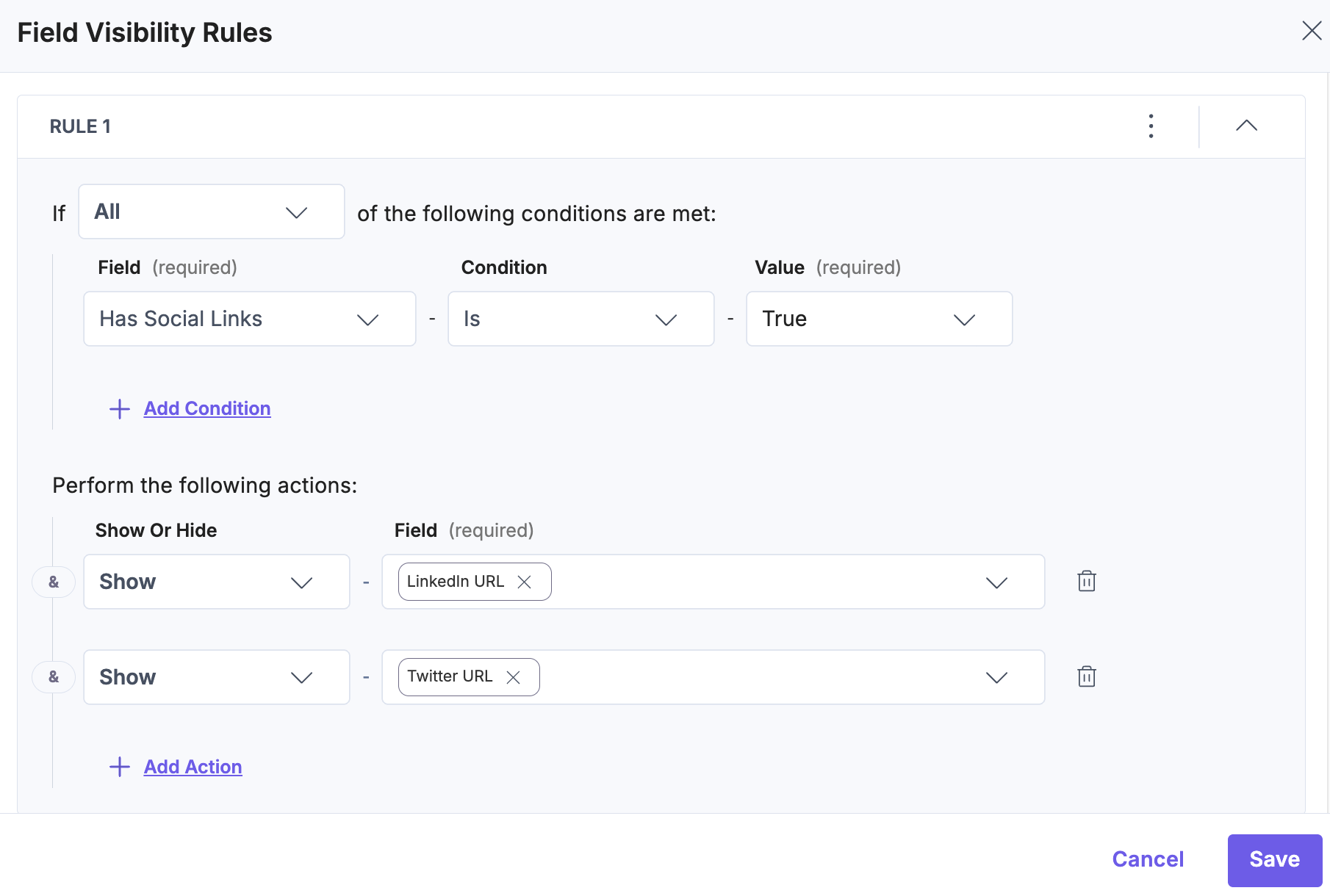Delete the Twitter URL action row
Viewport: 1330px width, 896px height.
tap(1087, 676)
